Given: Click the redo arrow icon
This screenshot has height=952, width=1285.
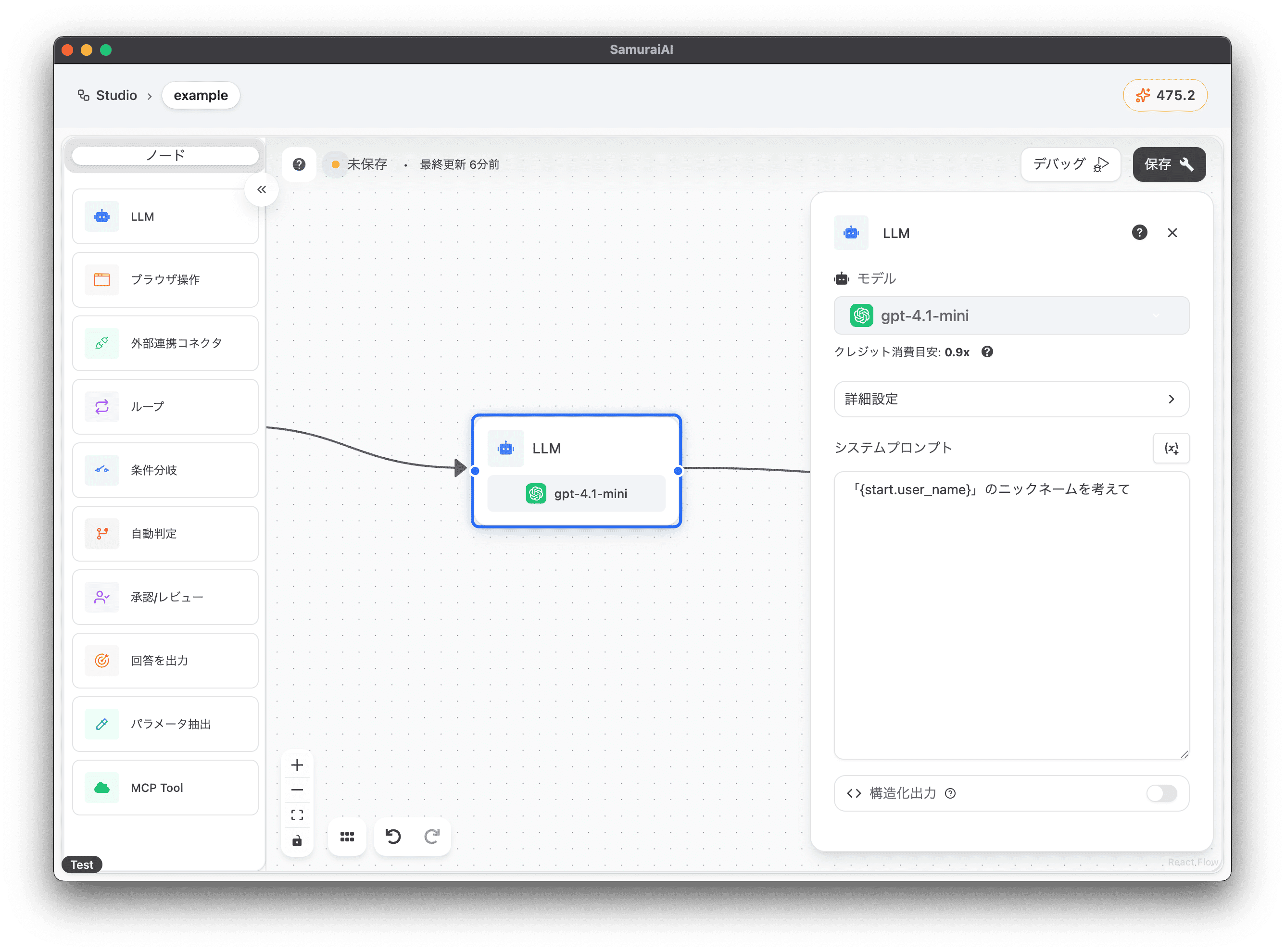Looking at the screenshot, I should tap(431, 836).
